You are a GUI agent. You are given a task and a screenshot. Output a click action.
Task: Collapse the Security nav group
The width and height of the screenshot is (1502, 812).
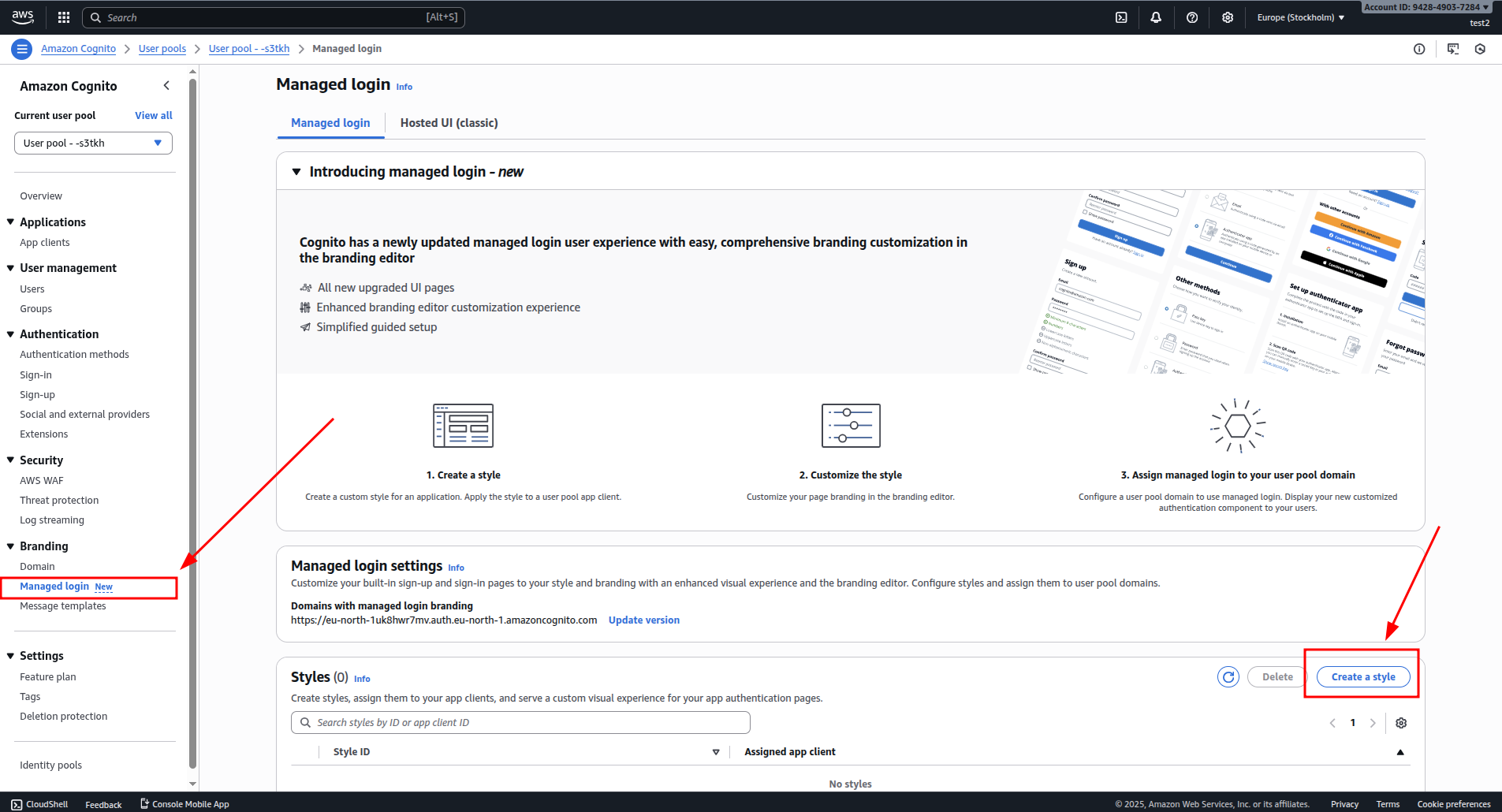[10, 460]
